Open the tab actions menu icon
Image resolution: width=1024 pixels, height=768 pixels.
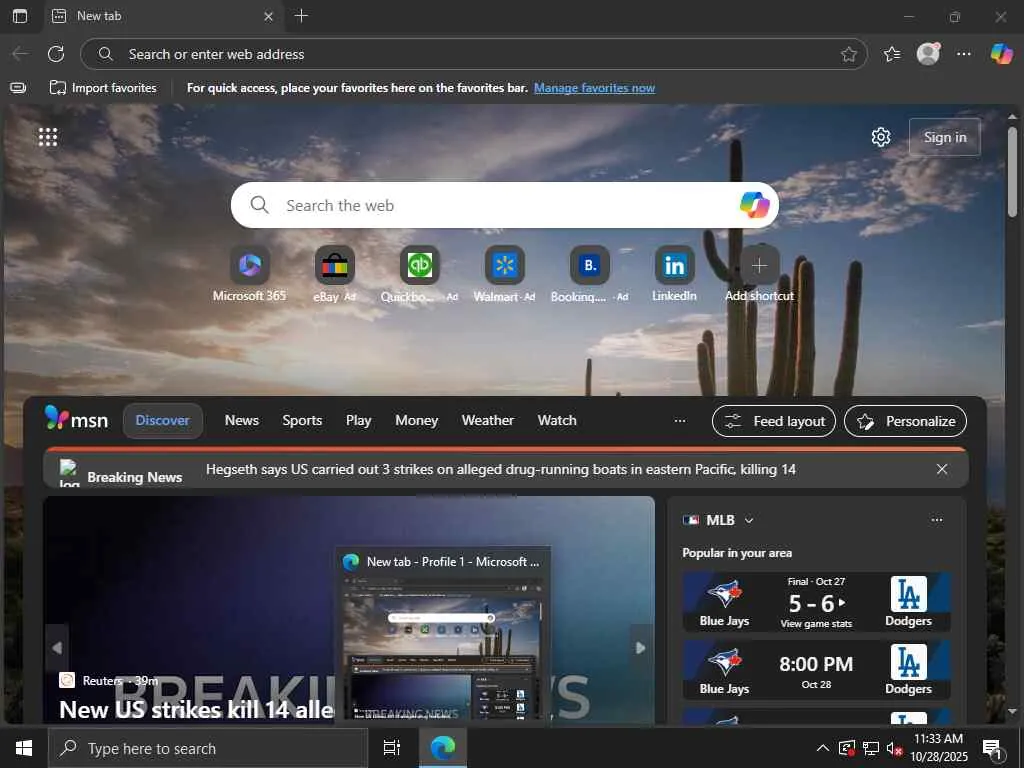(20, 16)
